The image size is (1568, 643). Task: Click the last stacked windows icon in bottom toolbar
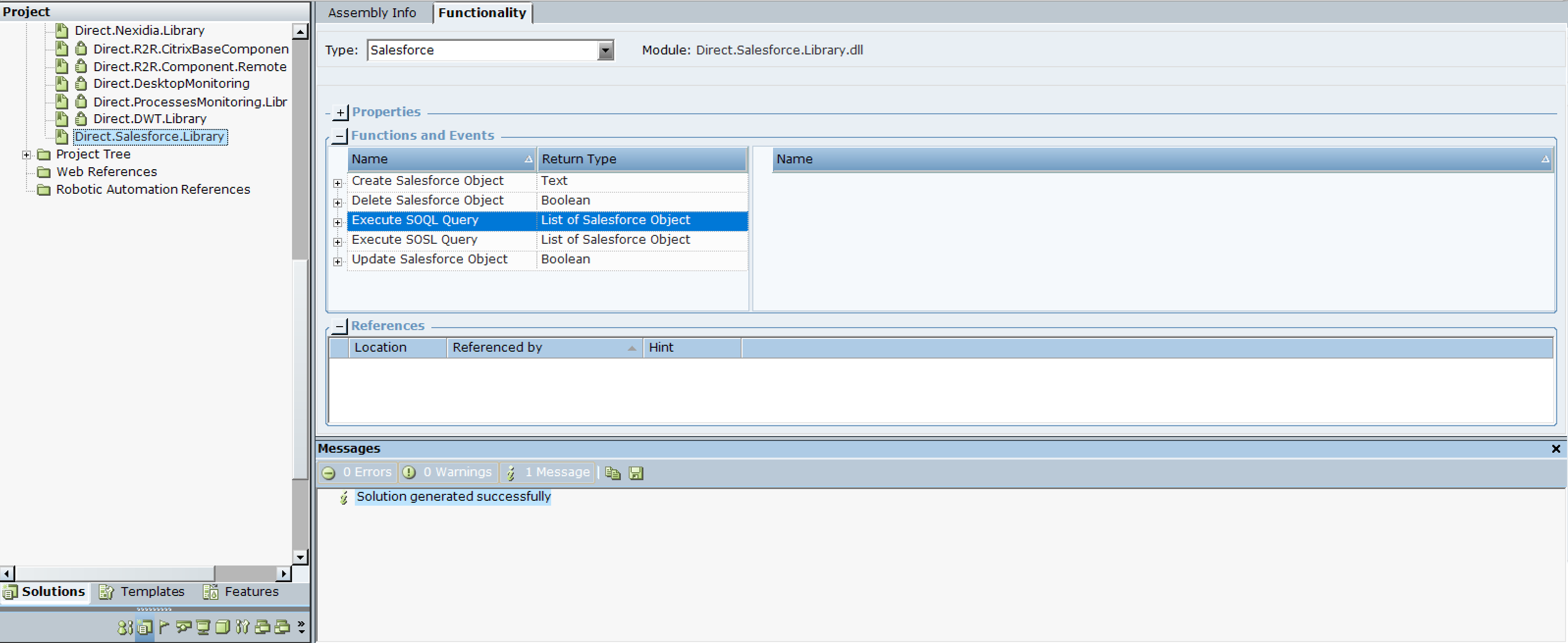(x=282, y=627)
